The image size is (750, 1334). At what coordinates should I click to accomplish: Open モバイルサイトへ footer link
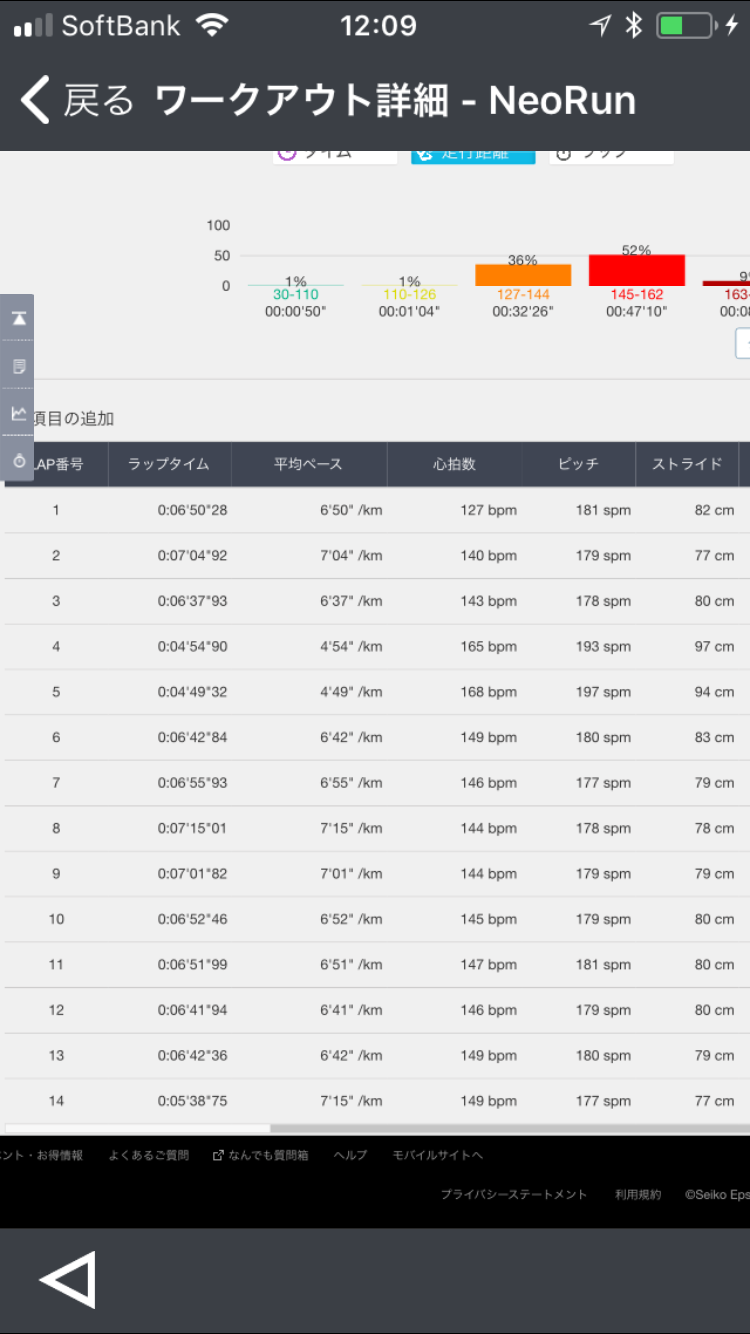pos(437,1155)
